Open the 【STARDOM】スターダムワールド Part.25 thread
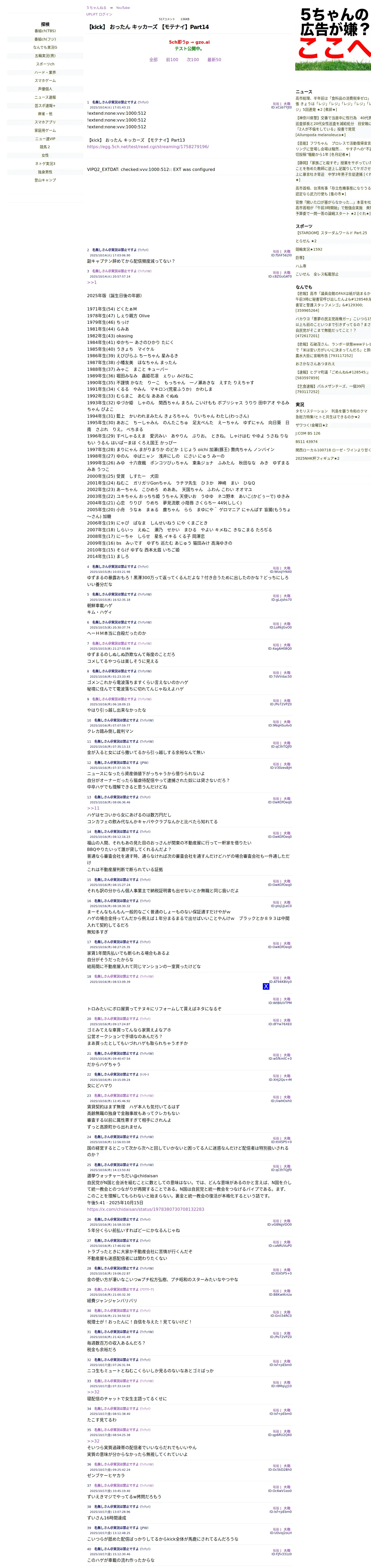 click(x=332, y=233)
